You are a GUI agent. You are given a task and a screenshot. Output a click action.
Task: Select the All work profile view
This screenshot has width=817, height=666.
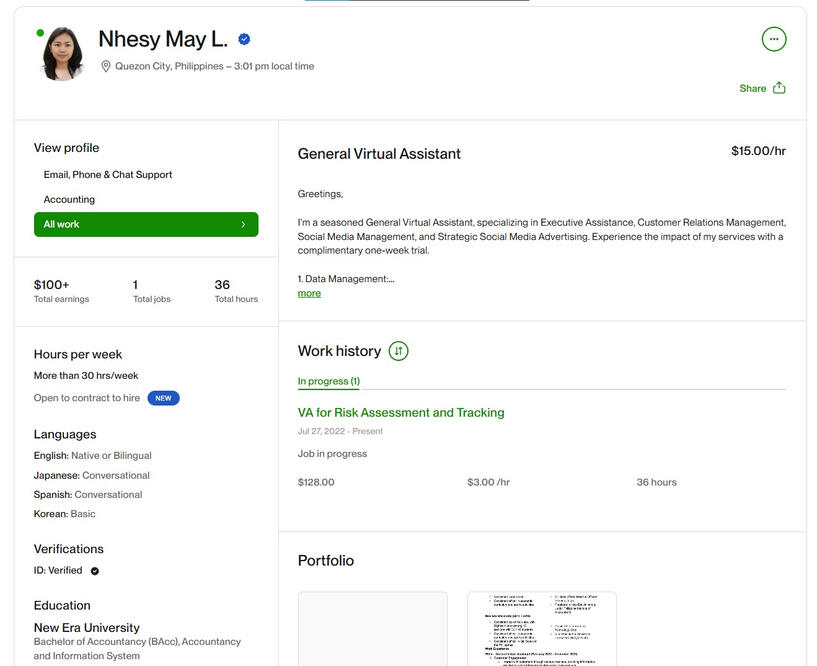145,225
